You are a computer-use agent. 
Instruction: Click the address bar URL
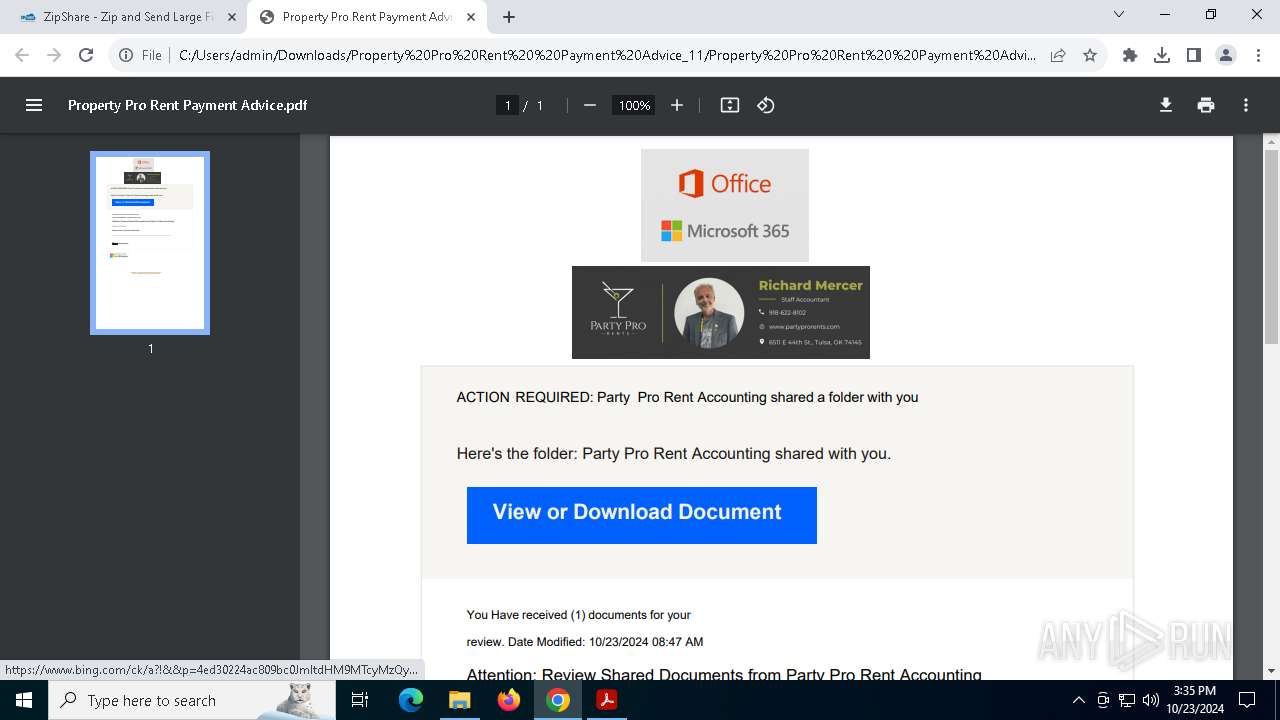606,55
